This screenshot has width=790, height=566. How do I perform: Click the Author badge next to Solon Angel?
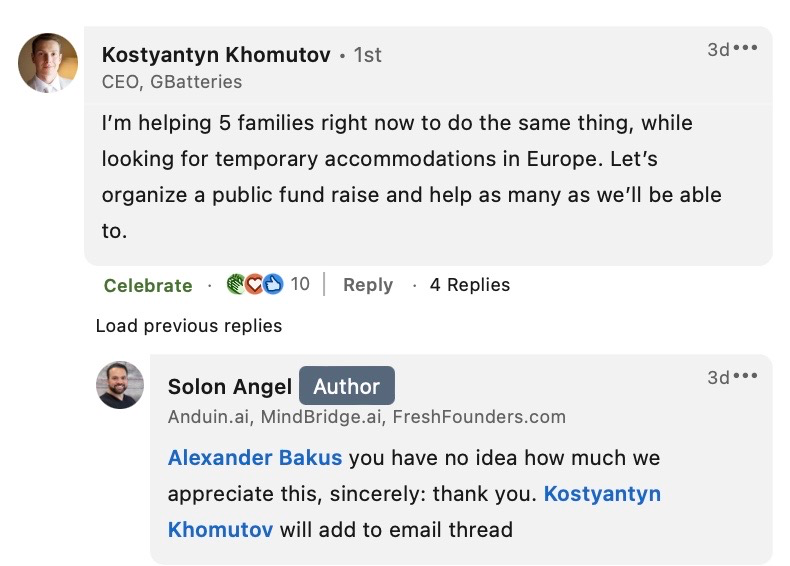coord(346,387)
